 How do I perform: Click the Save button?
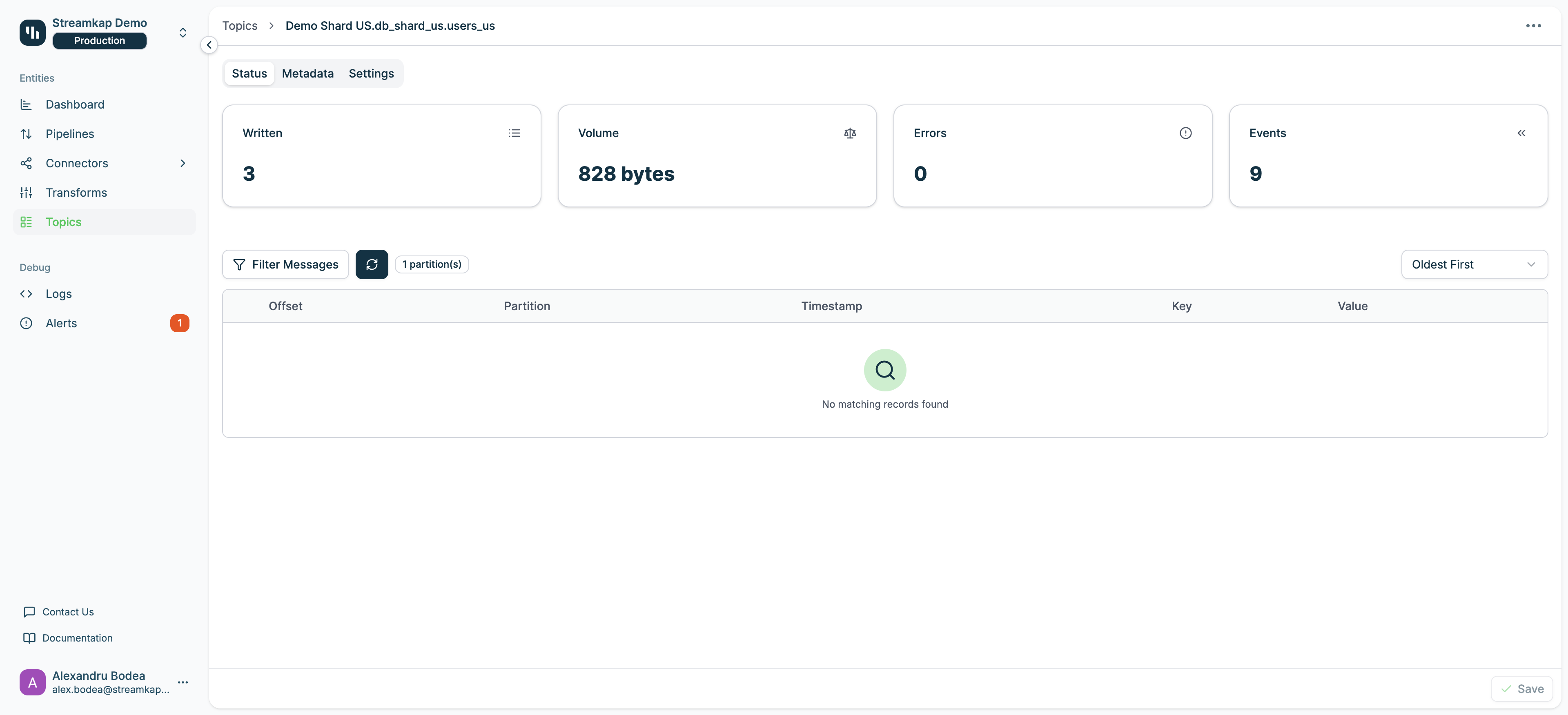(1521, 689)
